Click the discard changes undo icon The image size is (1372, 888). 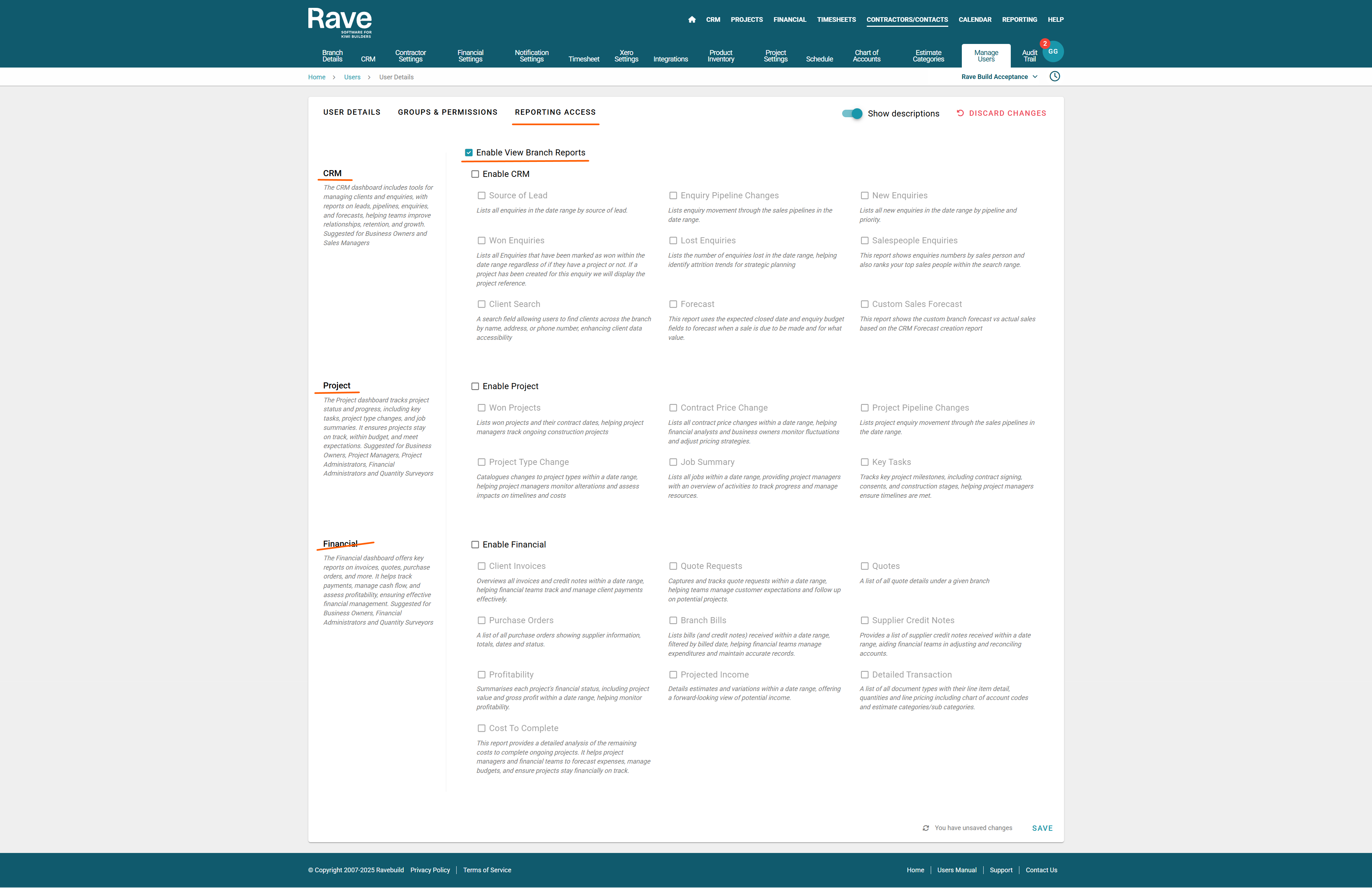[960, 113]
